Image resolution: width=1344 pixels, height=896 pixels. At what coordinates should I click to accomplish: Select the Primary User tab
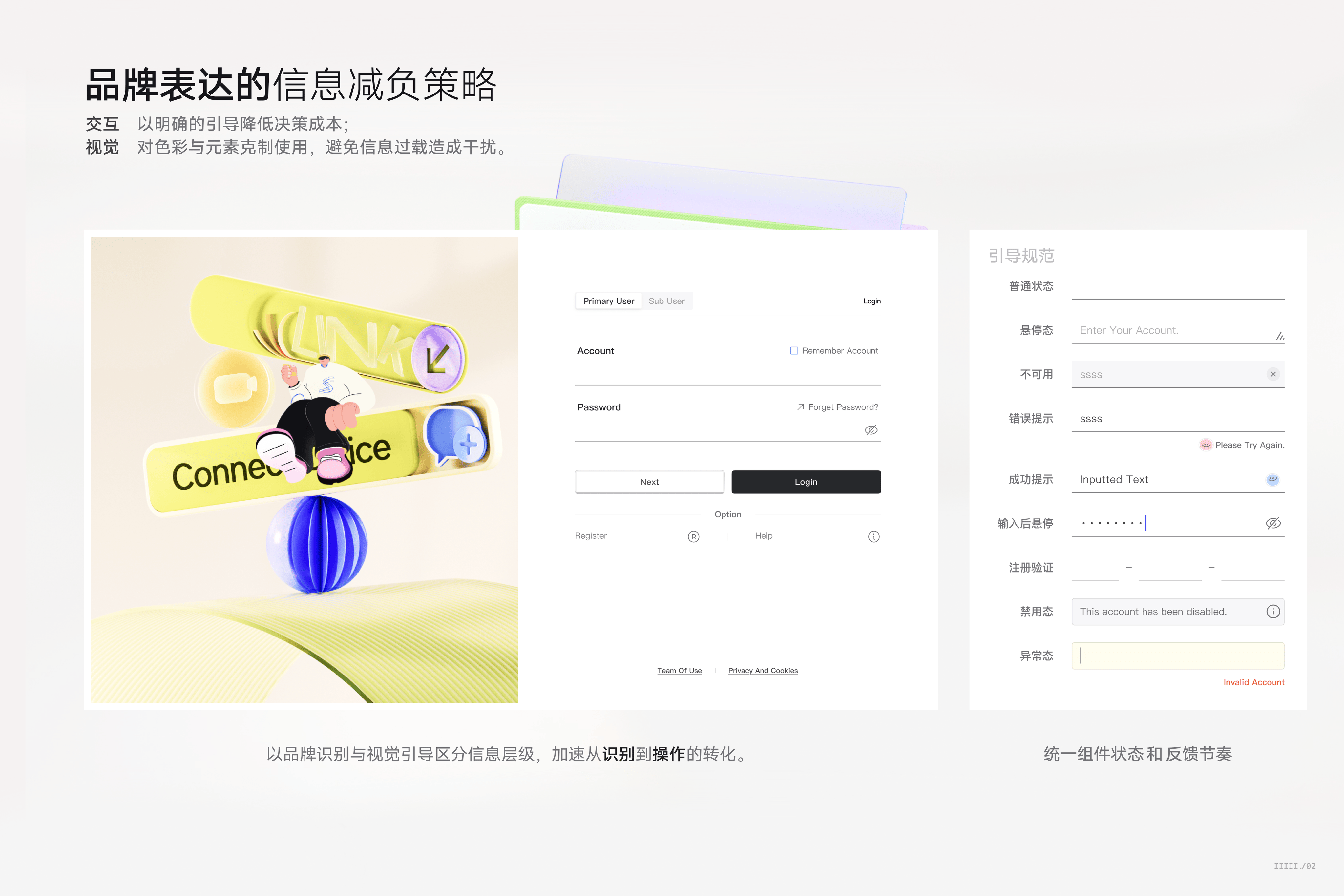click(x=608, y=301)
